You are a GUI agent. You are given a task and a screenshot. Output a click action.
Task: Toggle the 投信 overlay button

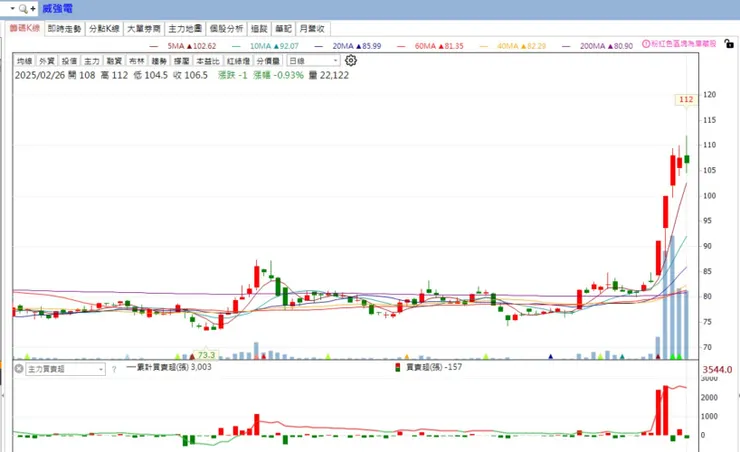tap(69, 61)
